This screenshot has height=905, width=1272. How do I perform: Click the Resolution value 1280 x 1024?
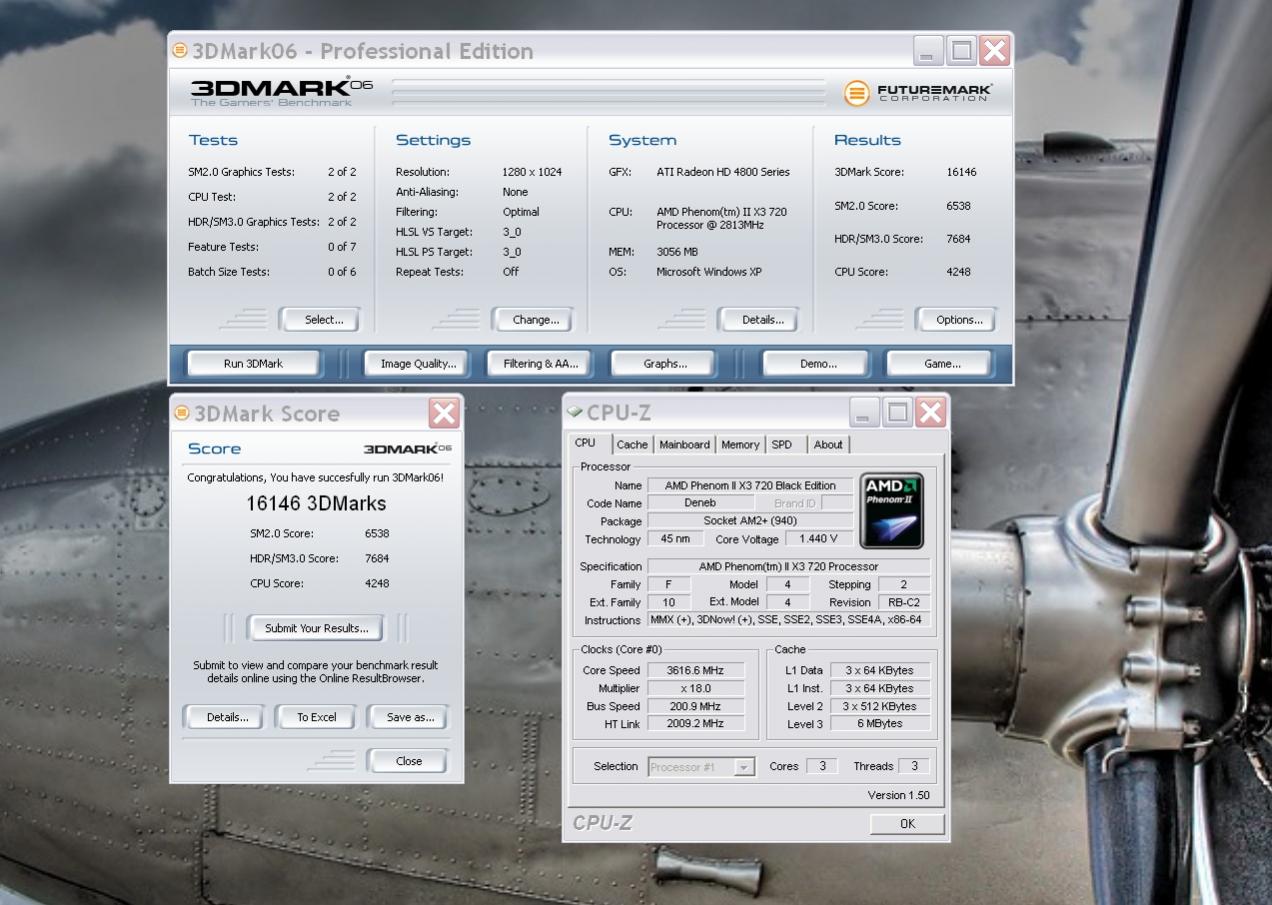(x=532, y=172)
